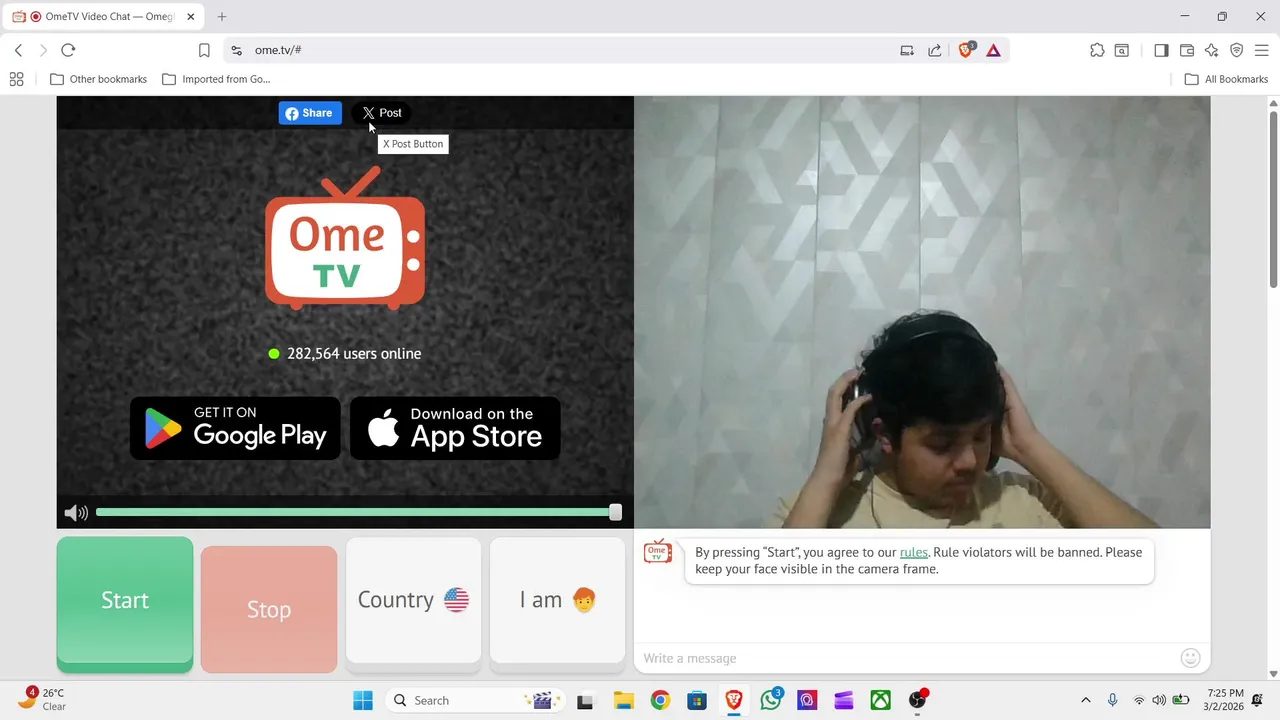Bookmark this page icon
Screen dimensions: 1280x720
(x=204, y=50)
